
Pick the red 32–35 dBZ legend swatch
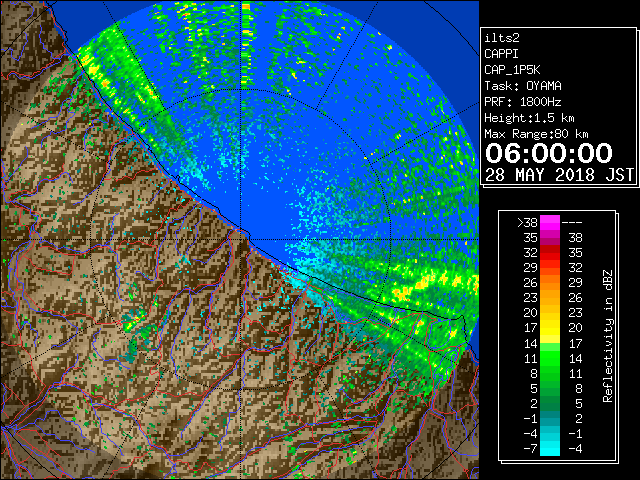pyautogui.click(x=550, y=253)
